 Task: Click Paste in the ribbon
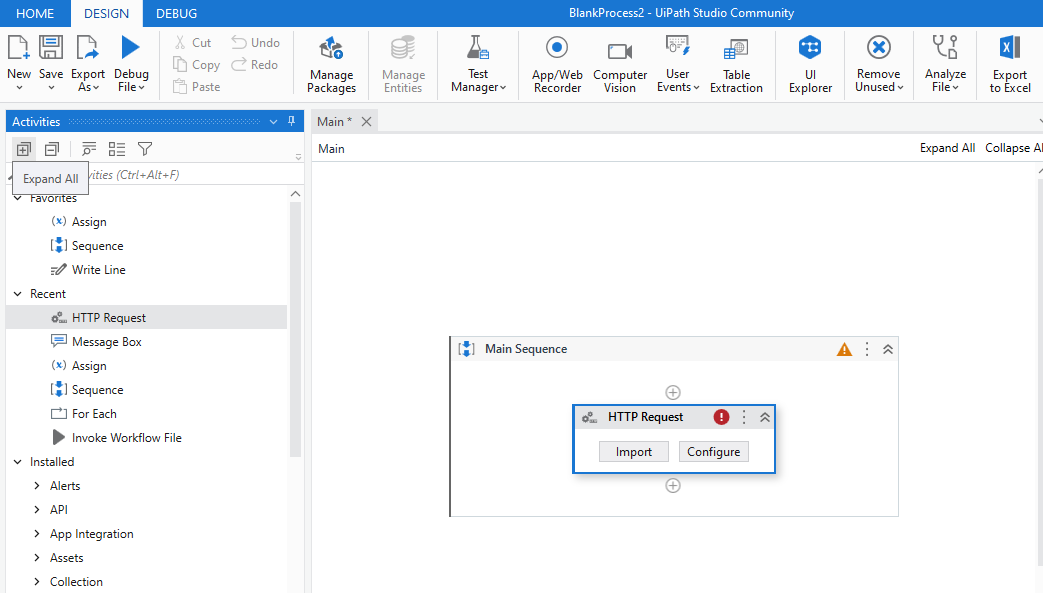[196, 87]
